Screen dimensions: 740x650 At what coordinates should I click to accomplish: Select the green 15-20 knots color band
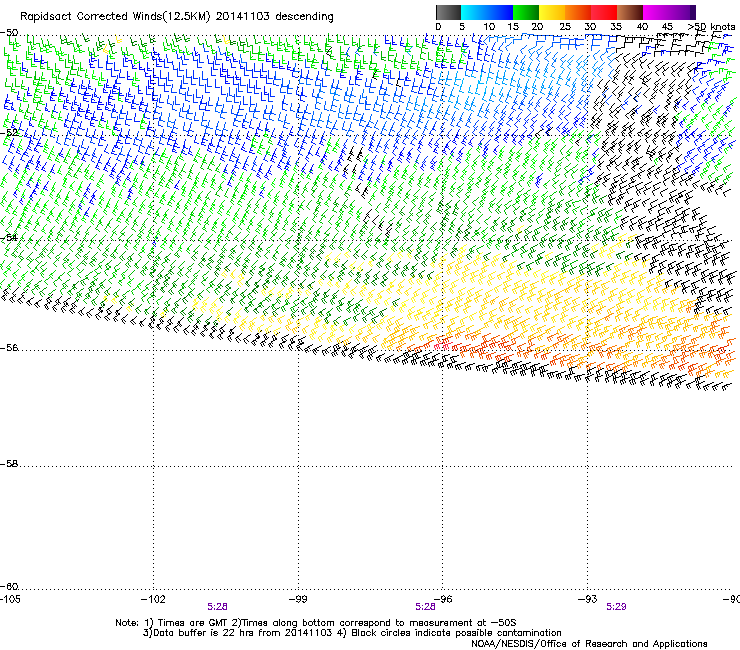tap(526, 12)
